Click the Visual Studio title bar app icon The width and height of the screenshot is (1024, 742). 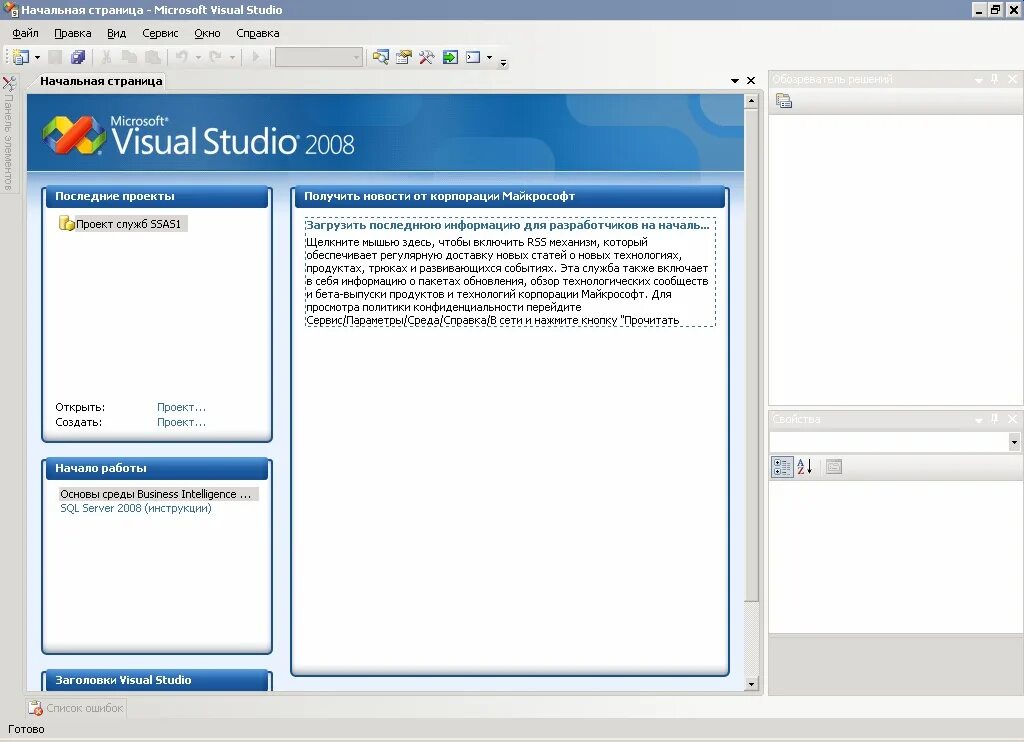tap(10, 10)
